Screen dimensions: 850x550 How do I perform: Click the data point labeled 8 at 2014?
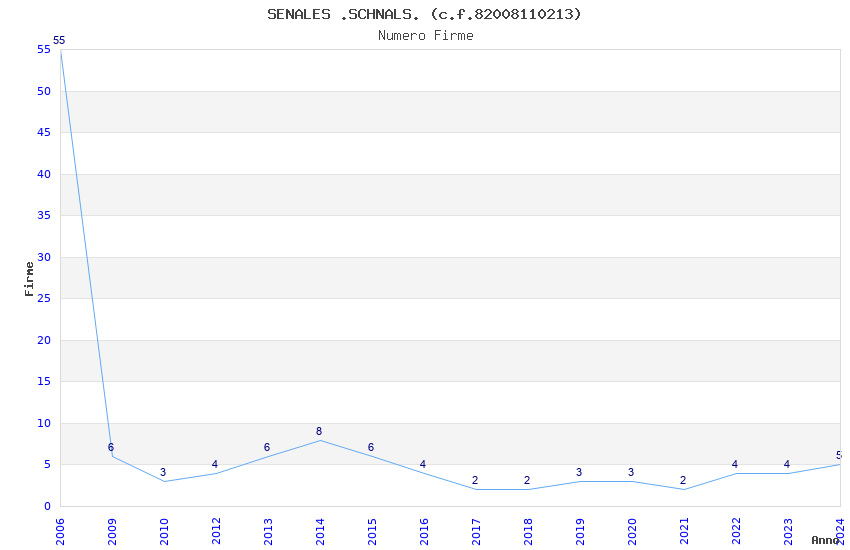(319, 440)
